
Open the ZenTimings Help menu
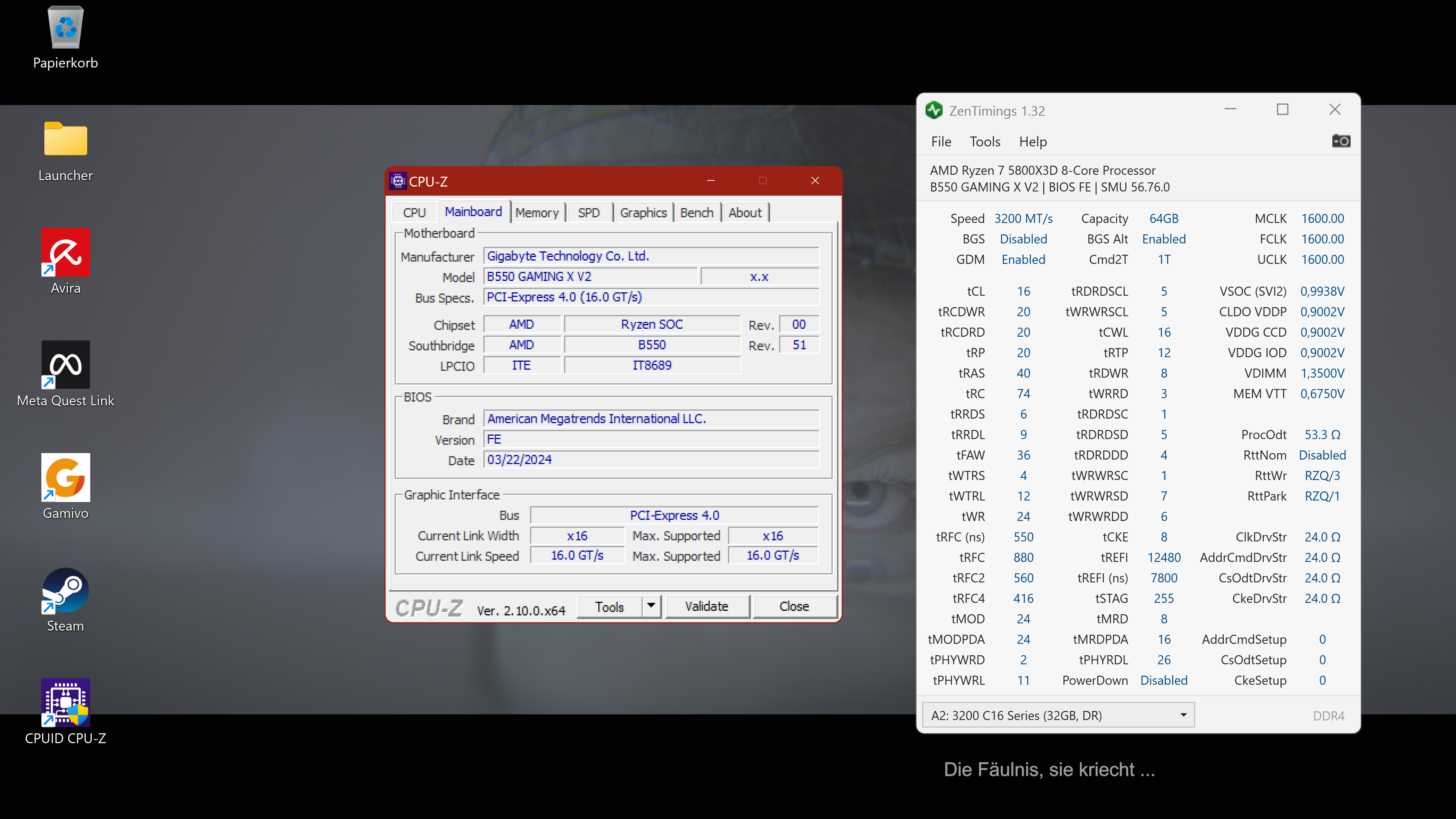(x=1032, y=142)
